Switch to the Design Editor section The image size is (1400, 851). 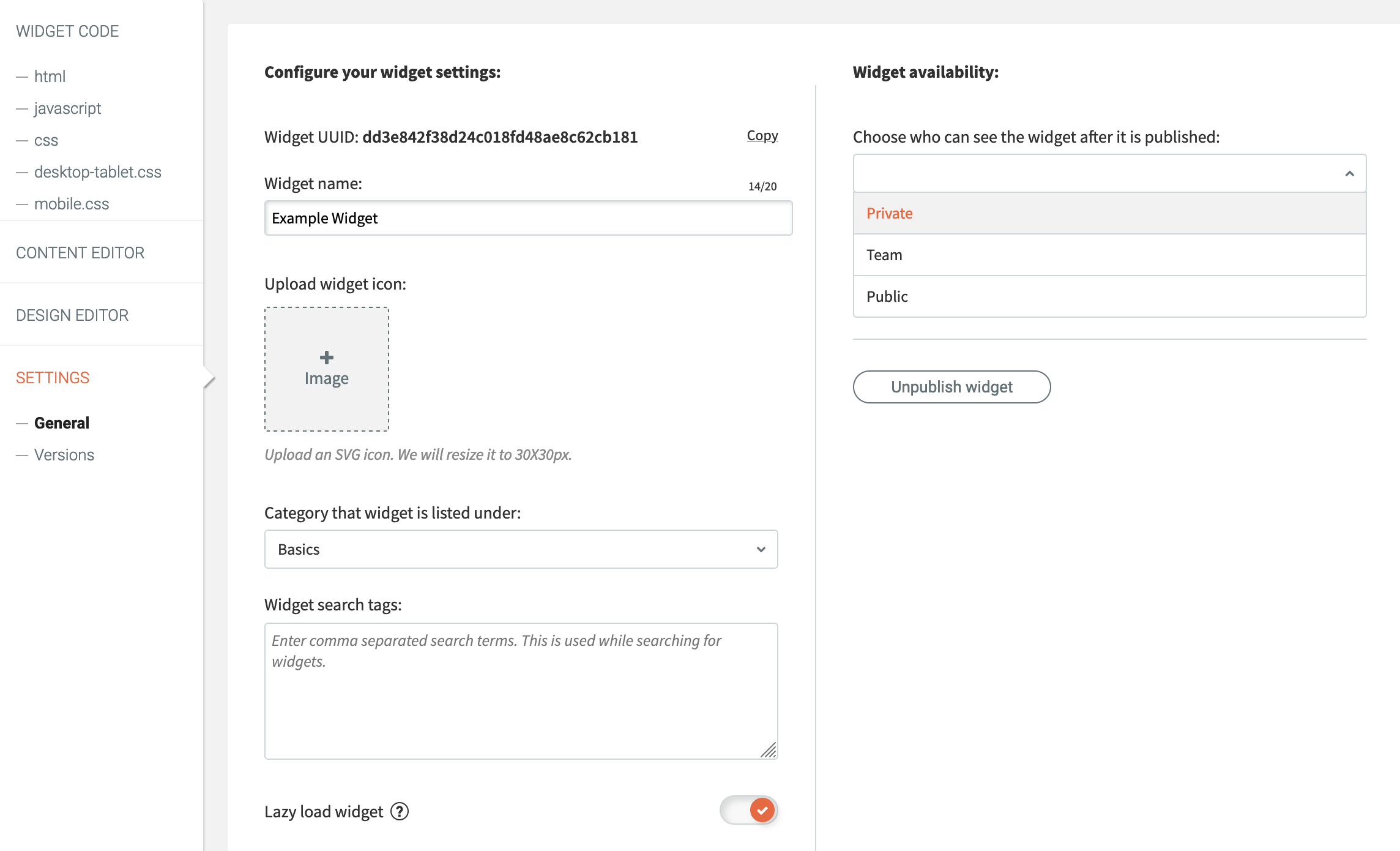pyautogui.click(x=72, y=315)
